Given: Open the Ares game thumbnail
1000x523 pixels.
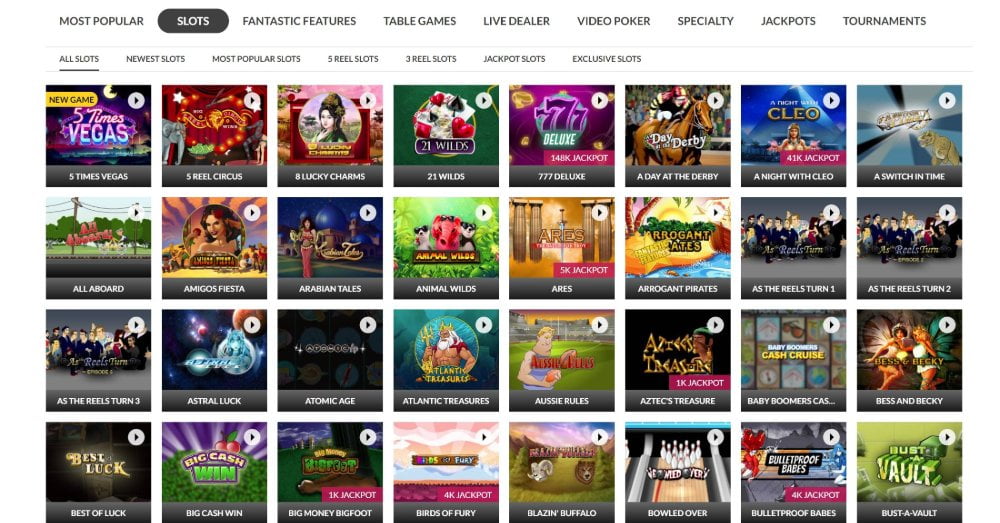Looking at the screenshot, I should point(562,238).
